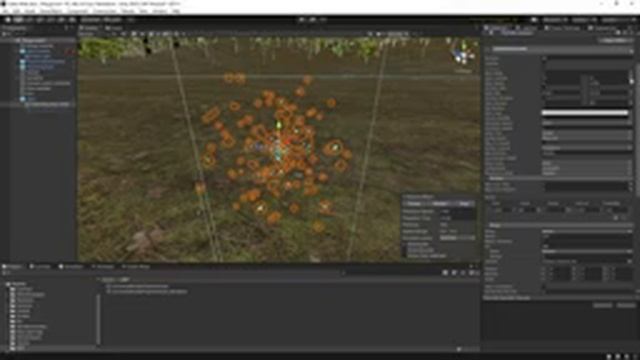The image size is (640, 360).
Task: Click the Open Editor button in Inspector
Action: (x=615, y=41)
